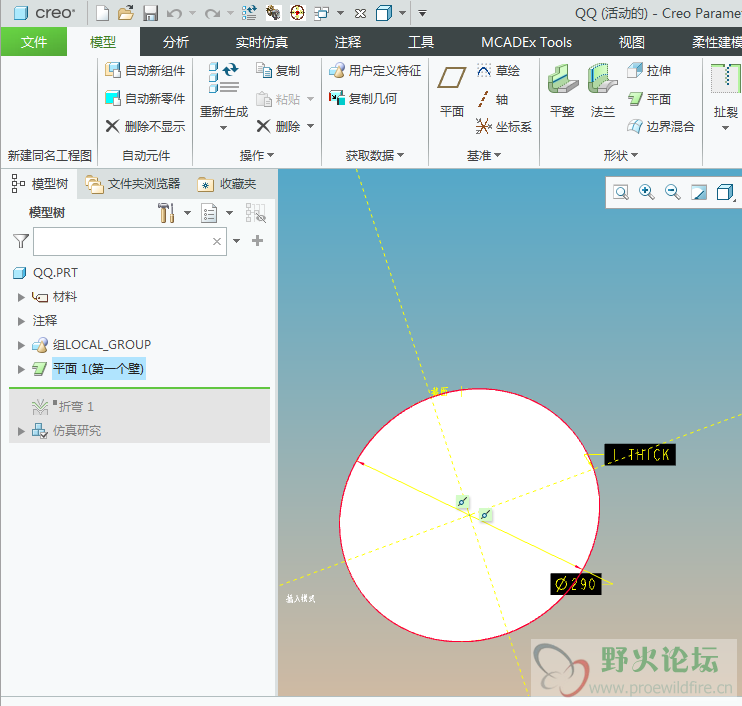This screenshot has height=706, width=742.
Task: Expand the 操作 group dropdown
Action: 256,155
